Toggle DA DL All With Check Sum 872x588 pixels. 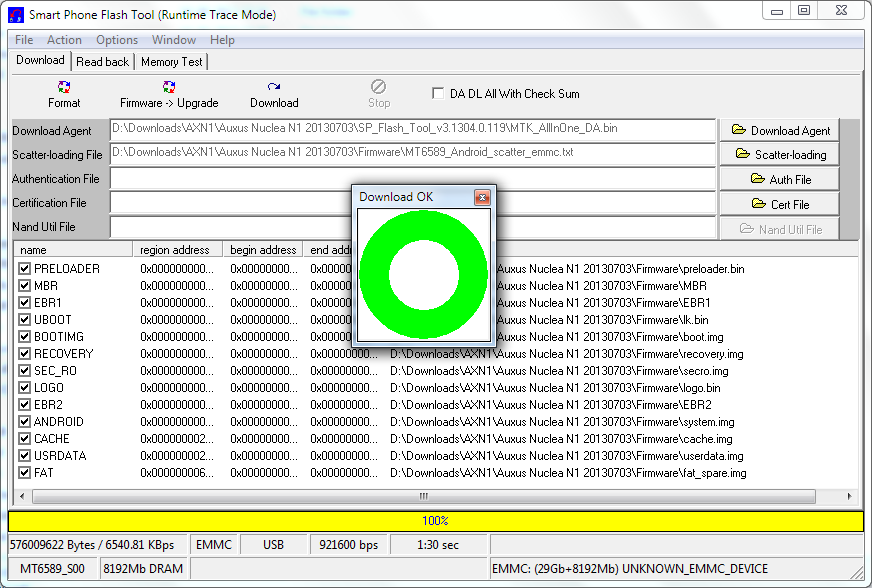tap(438, 93)
